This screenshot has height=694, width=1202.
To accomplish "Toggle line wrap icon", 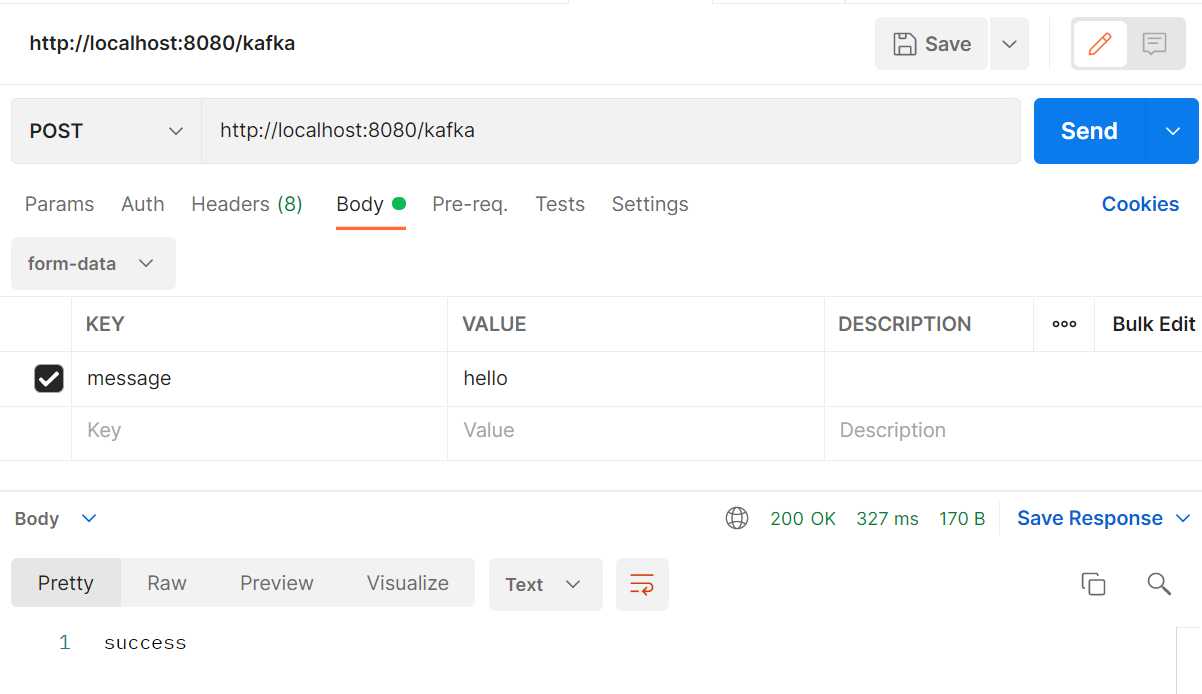I will [642, 584].
